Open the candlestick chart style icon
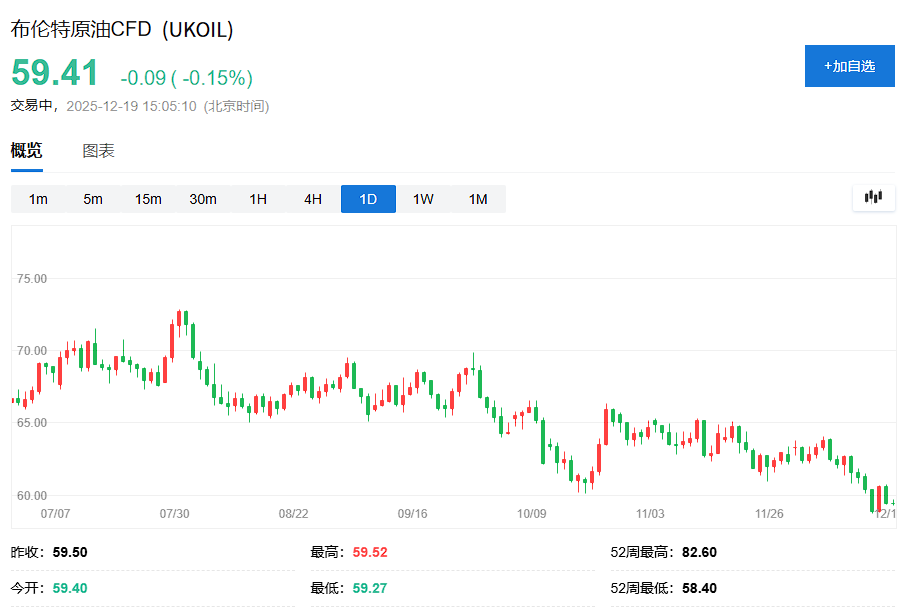Viewport: 903px width, 607px height. 872,198
